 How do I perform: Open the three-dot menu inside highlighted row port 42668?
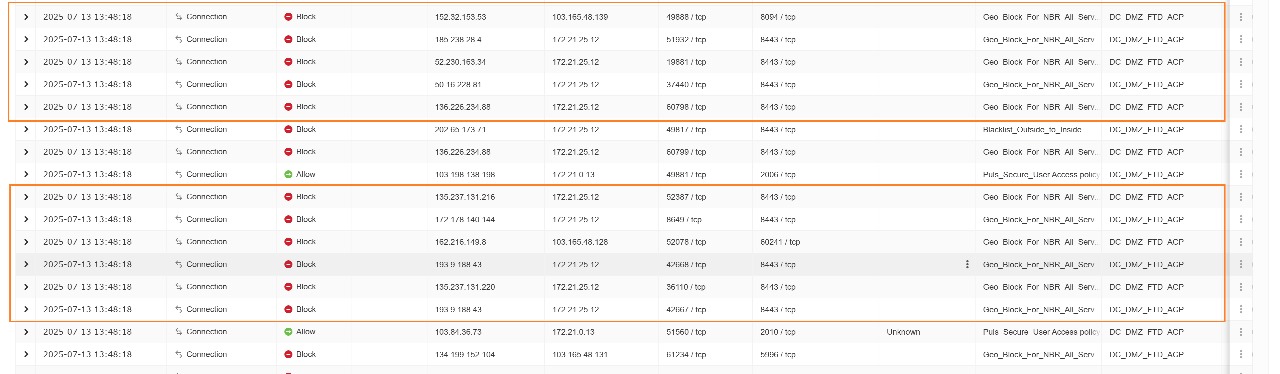coord(966,264)
